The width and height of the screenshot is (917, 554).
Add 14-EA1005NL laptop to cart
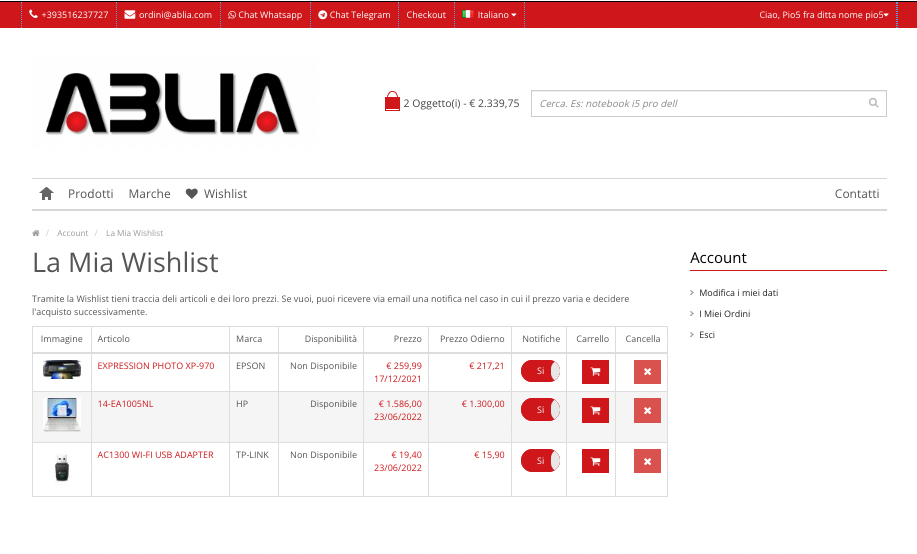coord(595,410)
